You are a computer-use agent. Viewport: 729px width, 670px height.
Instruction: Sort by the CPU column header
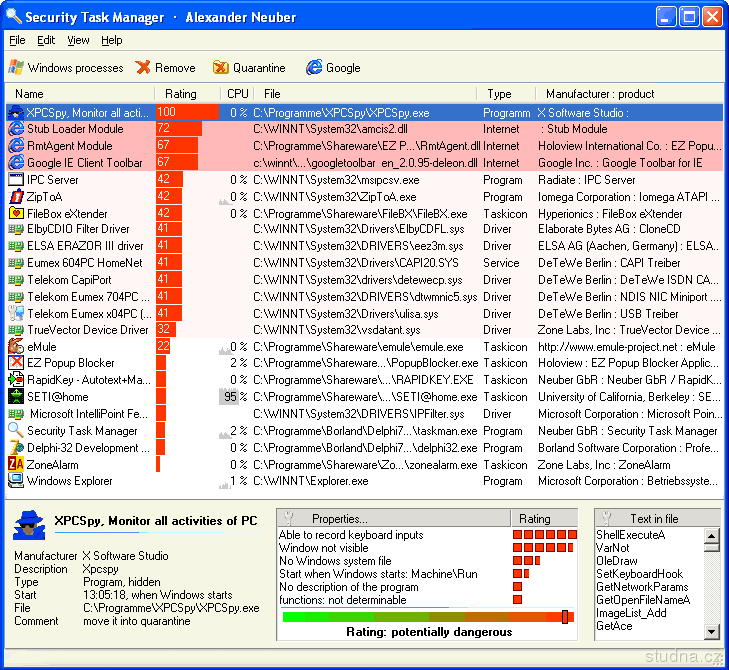coord(237,94)
